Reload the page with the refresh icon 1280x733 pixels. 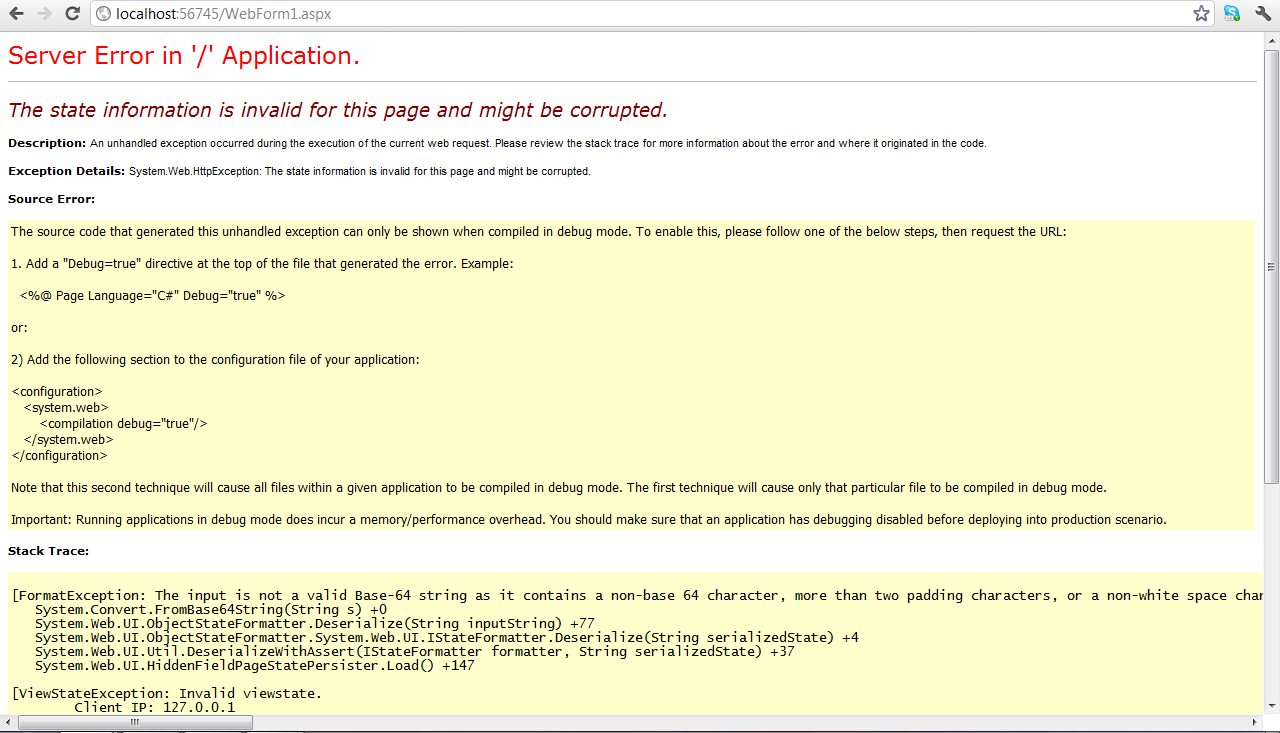pos(72,14)
